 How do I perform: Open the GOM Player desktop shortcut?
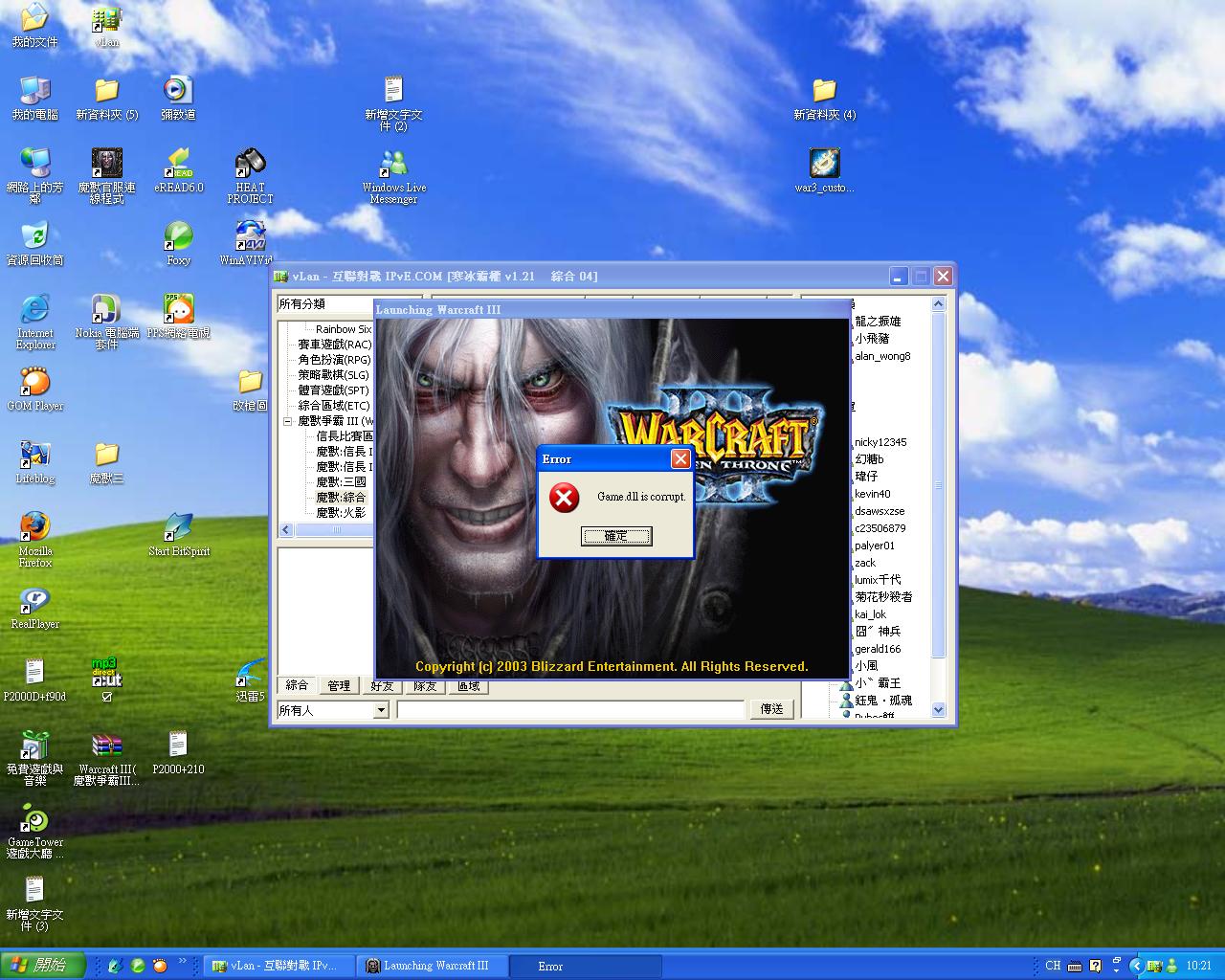35,382
